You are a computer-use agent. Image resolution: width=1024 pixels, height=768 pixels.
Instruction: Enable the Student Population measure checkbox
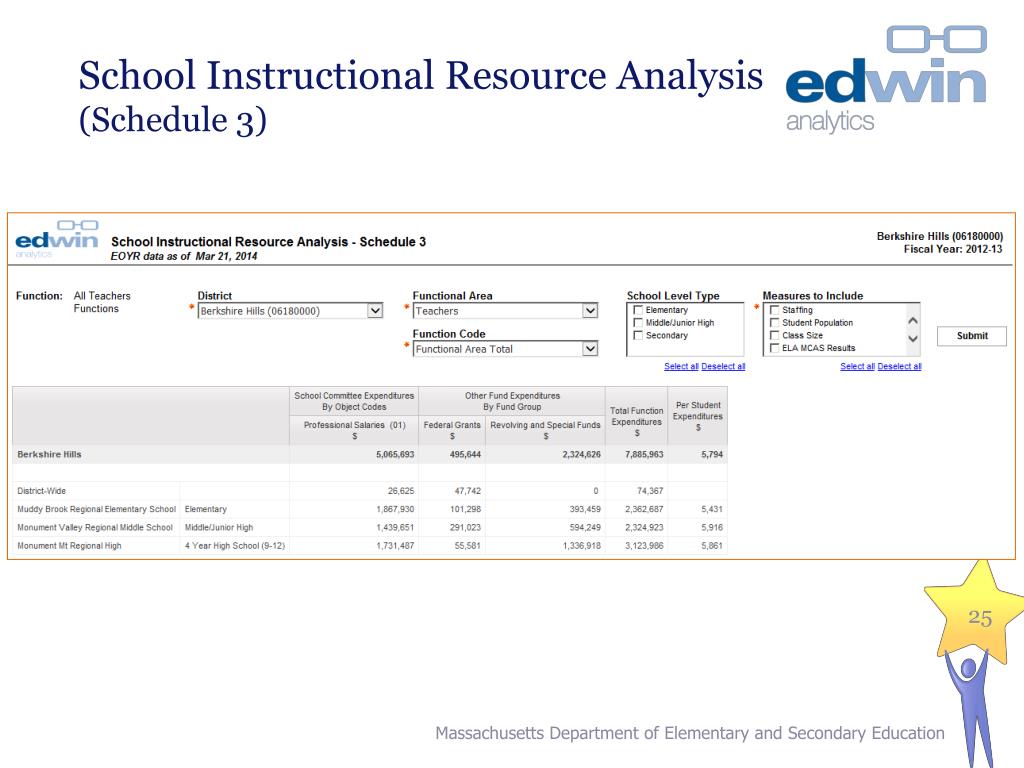coord(775,323)
